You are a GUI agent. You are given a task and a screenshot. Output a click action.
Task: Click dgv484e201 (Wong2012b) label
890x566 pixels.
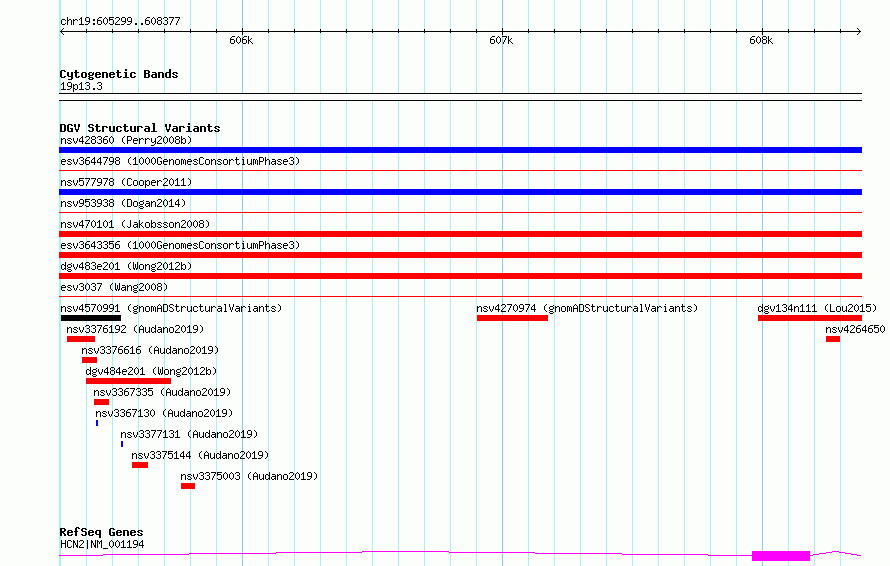tap(151, 371)
